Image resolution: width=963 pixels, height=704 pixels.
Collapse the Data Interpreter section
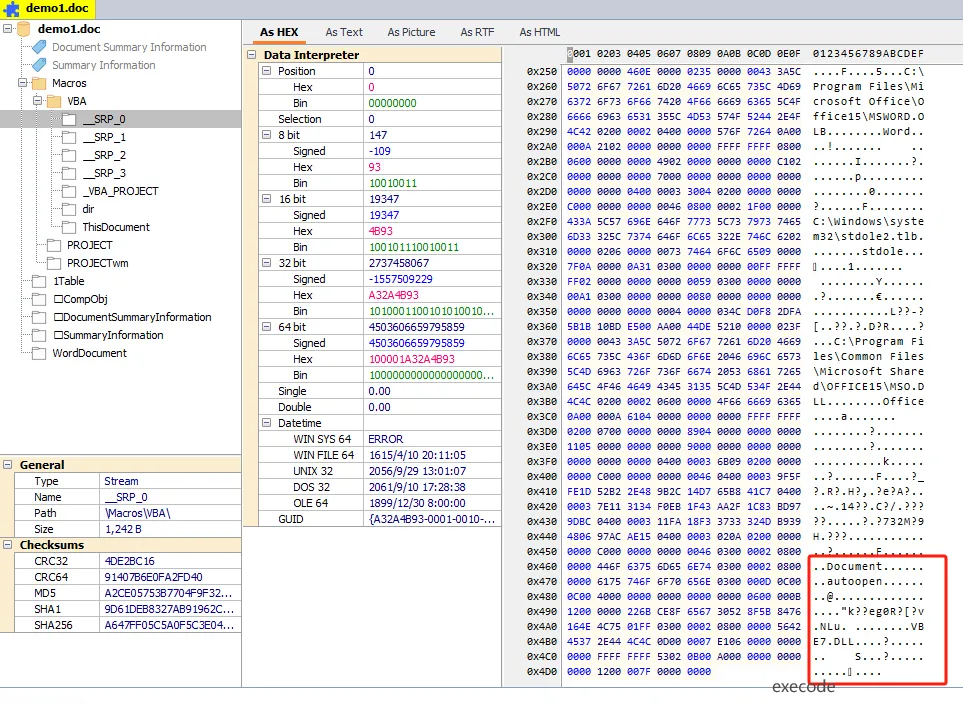pos(251,55)
